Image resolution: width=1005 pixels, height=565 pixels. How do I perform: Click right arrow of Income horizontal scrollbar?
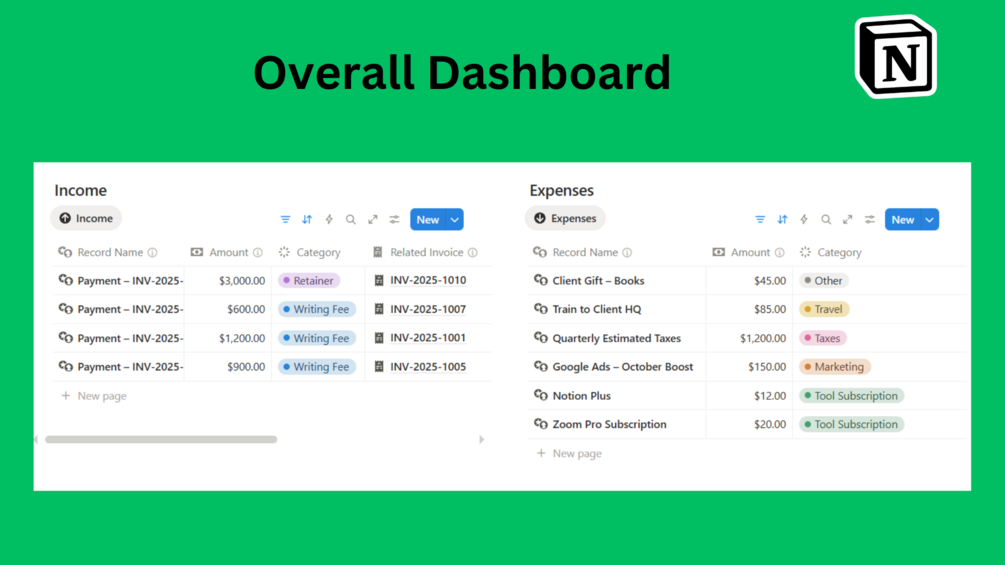click(481, 439)
